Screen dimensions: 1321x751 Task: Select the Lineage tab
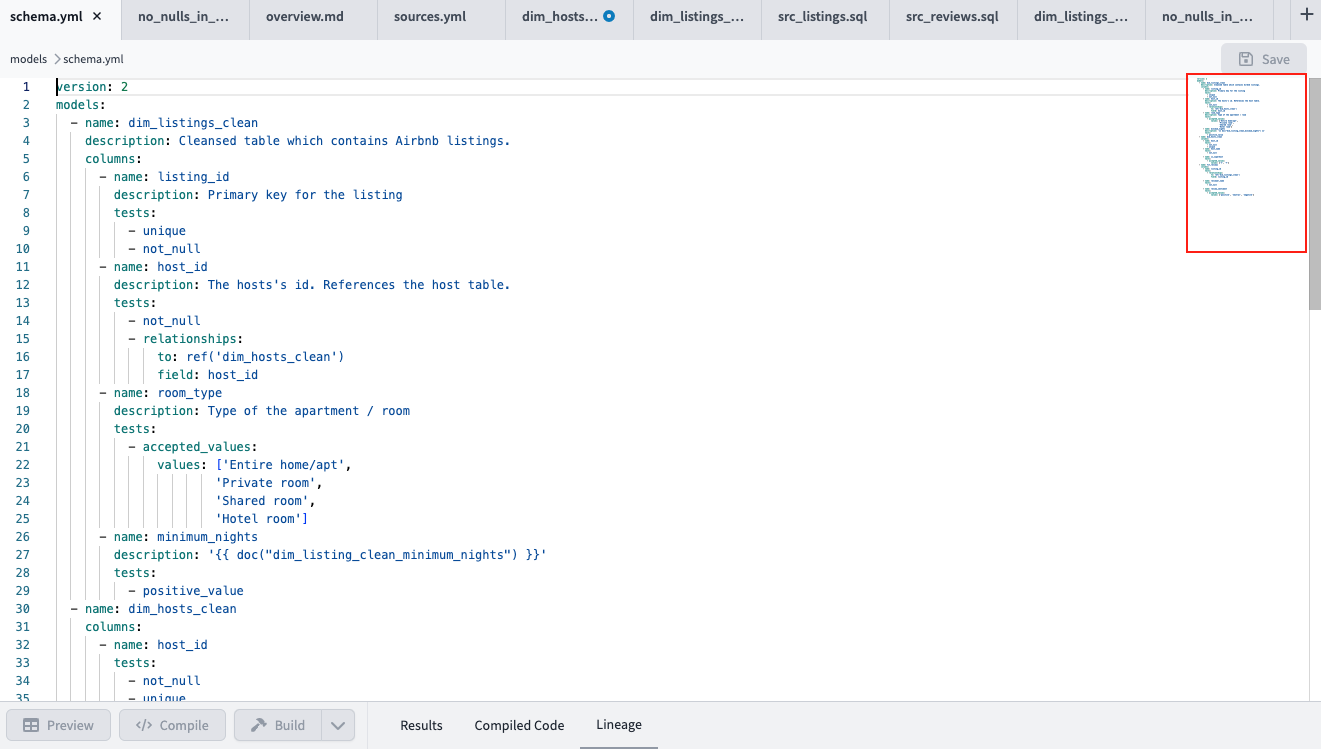618,725
